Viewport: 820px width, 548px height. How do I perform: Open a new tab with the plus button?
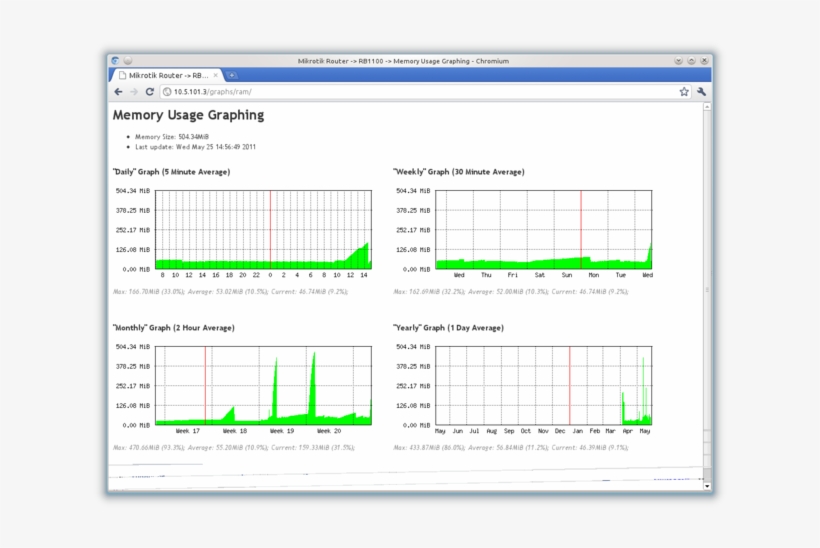[x=232, y=75]
